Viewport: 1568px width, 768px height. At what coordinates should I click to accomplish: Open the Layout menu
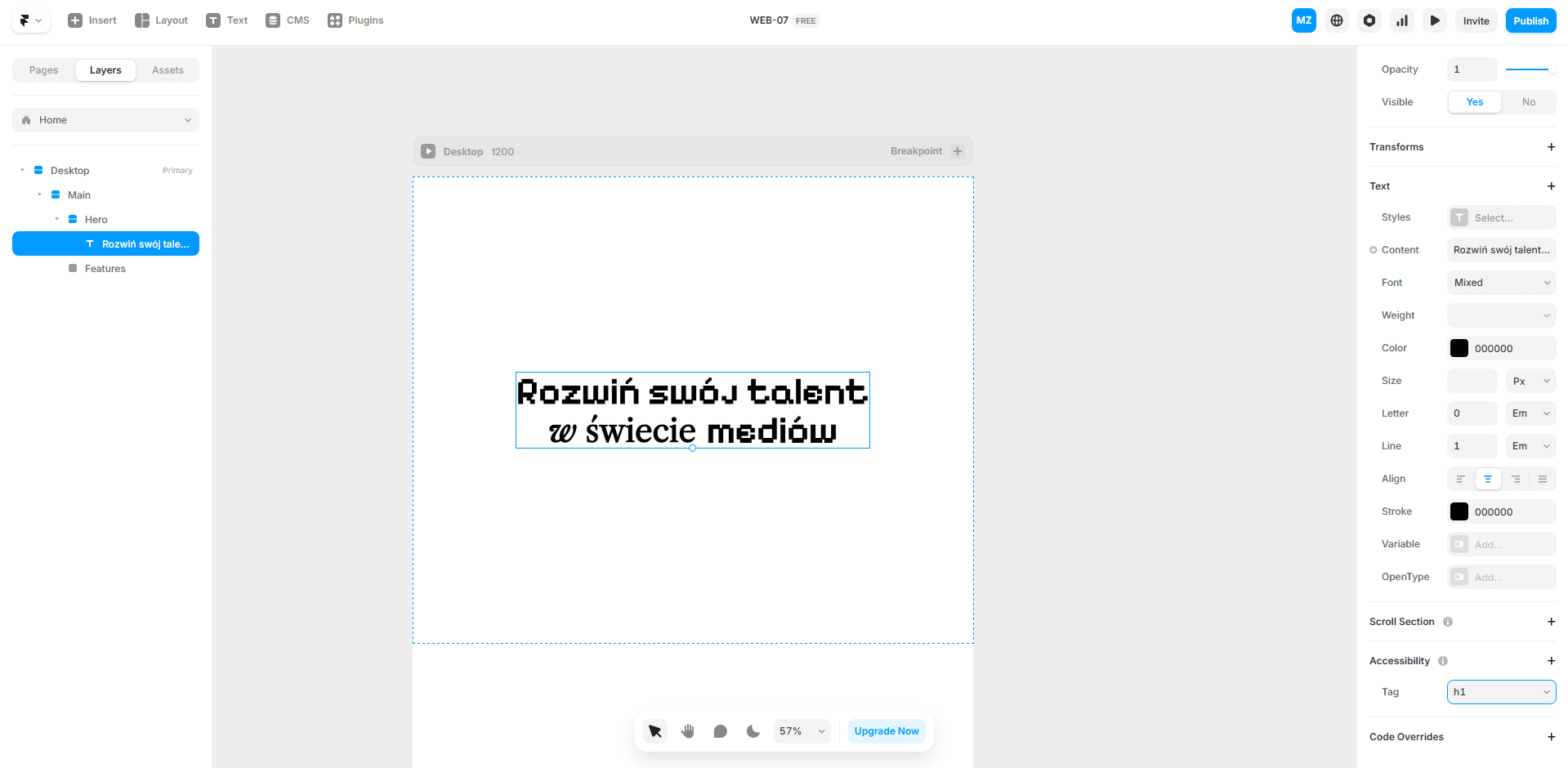(x=161, y=20)
